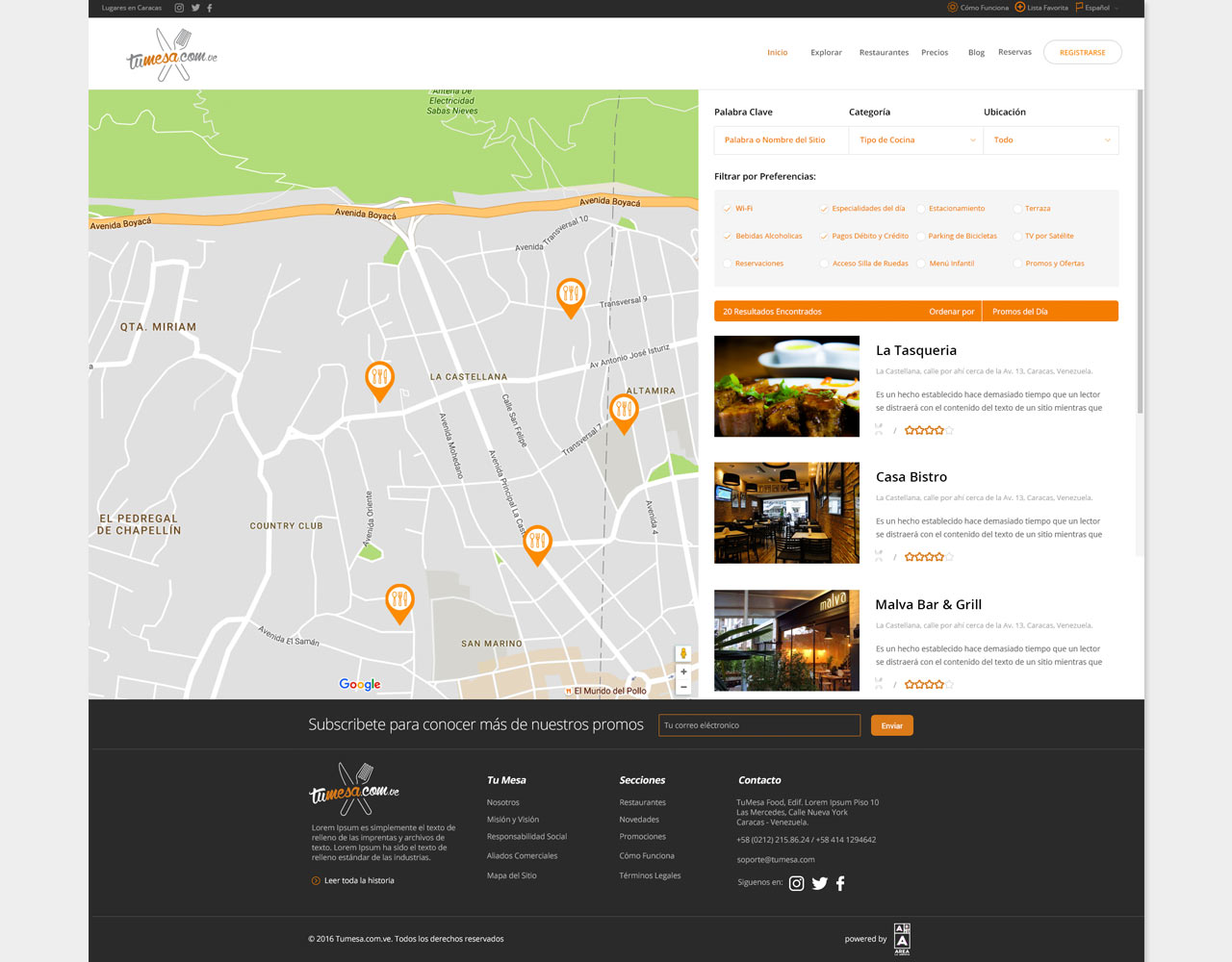Select the map marker near Transversal 9

click(571, 297)
